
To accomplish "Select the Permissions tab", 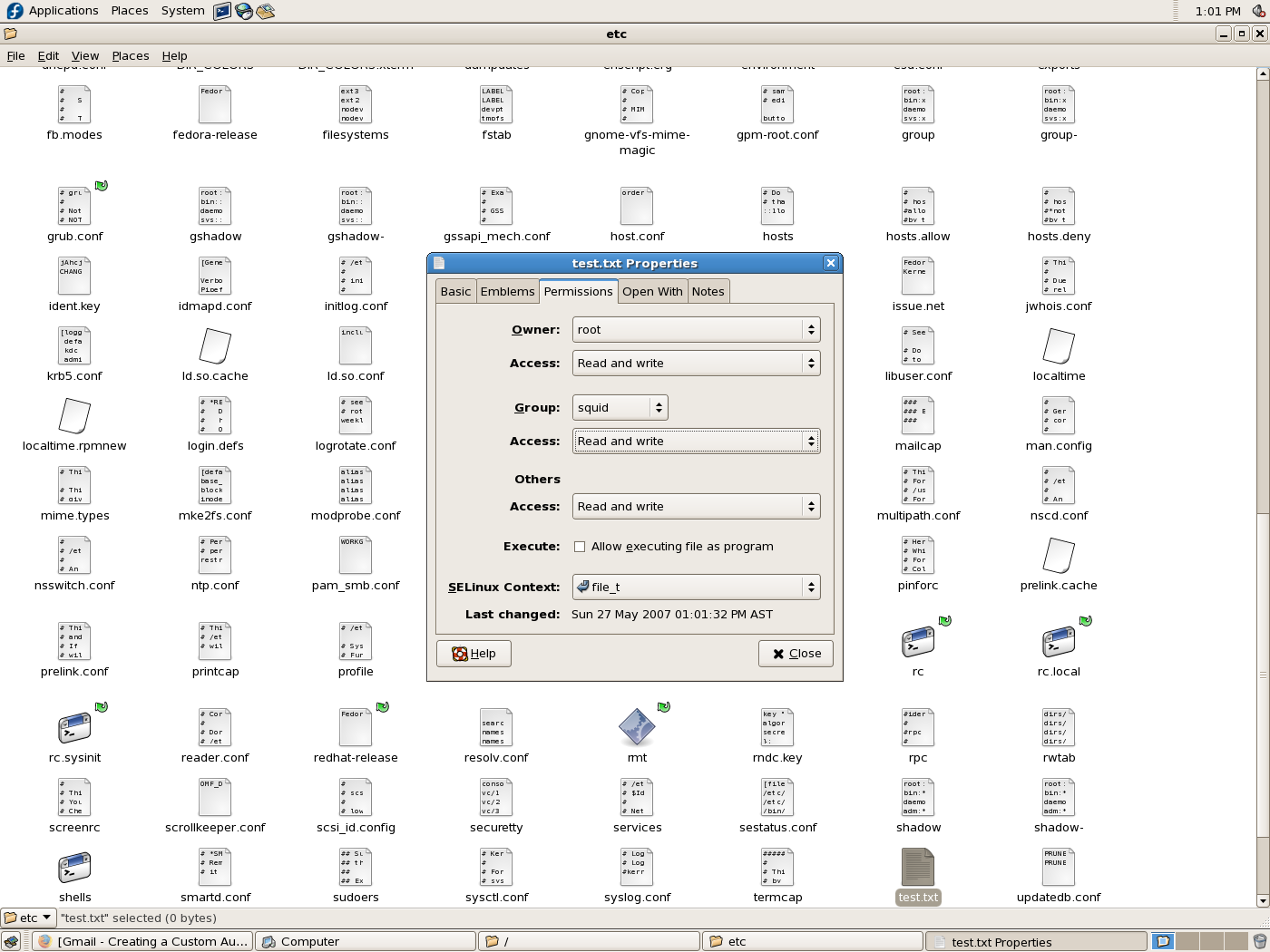I will coord(579,291).
